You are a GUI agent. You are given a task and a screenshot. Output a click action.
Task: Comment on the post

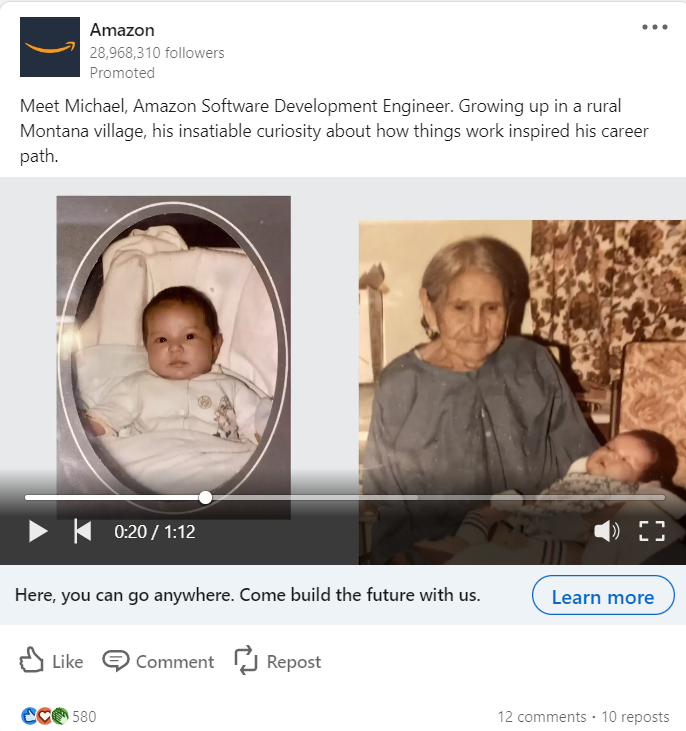[x=158, y=661]
